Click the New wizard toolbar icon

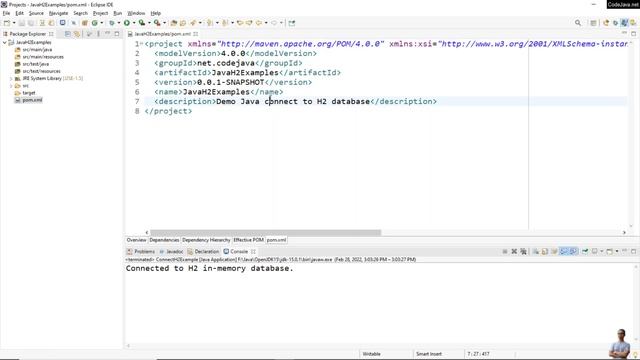click(7, 23)
